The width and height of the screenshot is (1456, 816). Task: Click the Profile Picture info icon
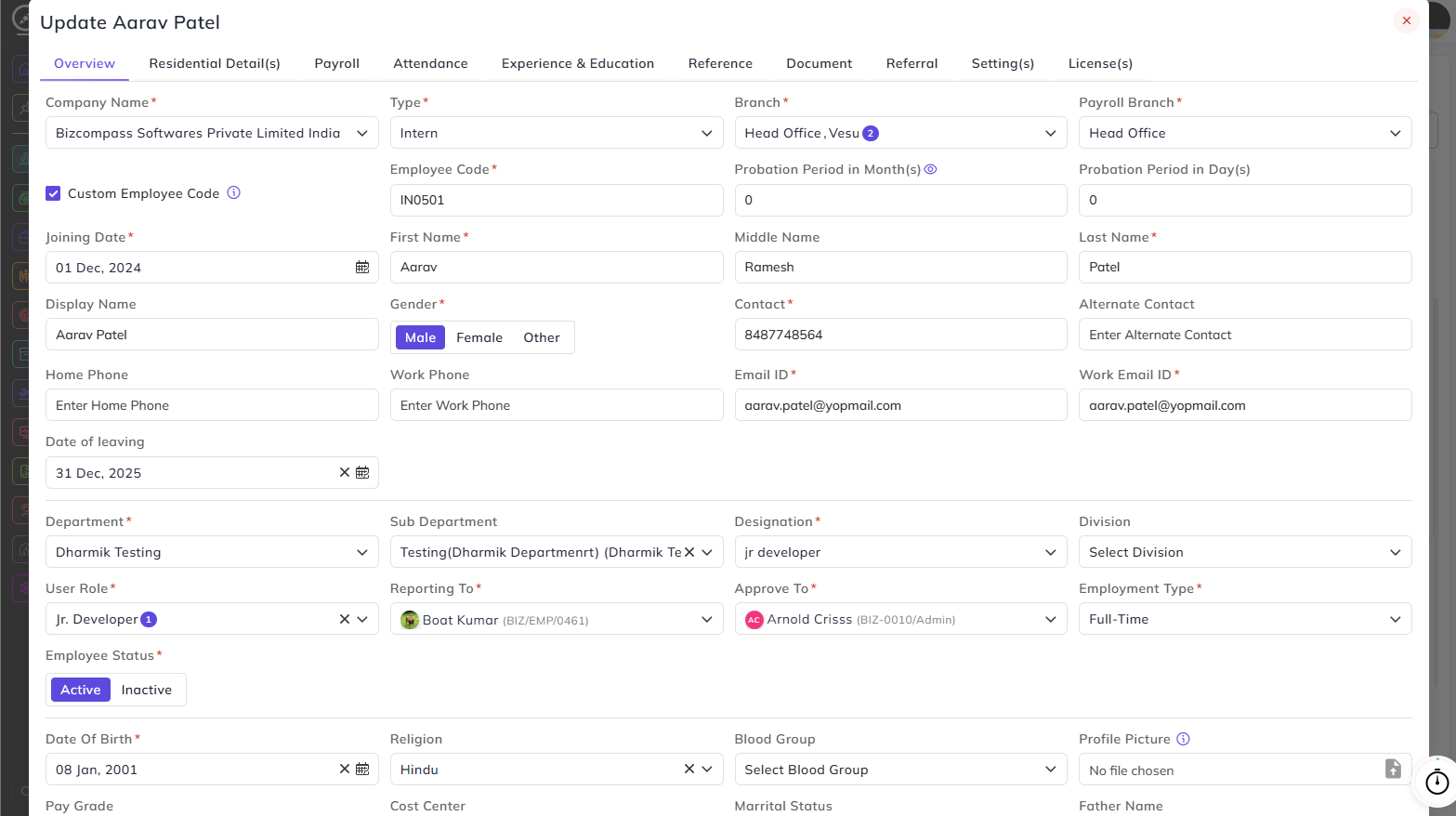[1183, 739]
